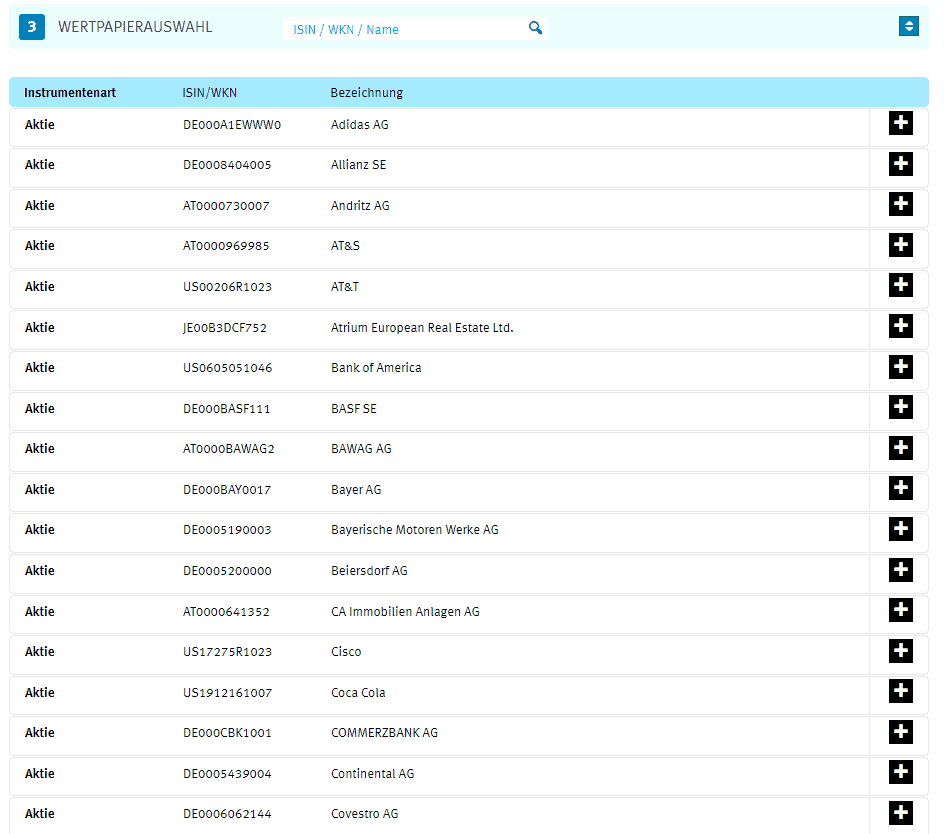
Task: Add Coca Cola with the plus icon
Action: (901, 691)
